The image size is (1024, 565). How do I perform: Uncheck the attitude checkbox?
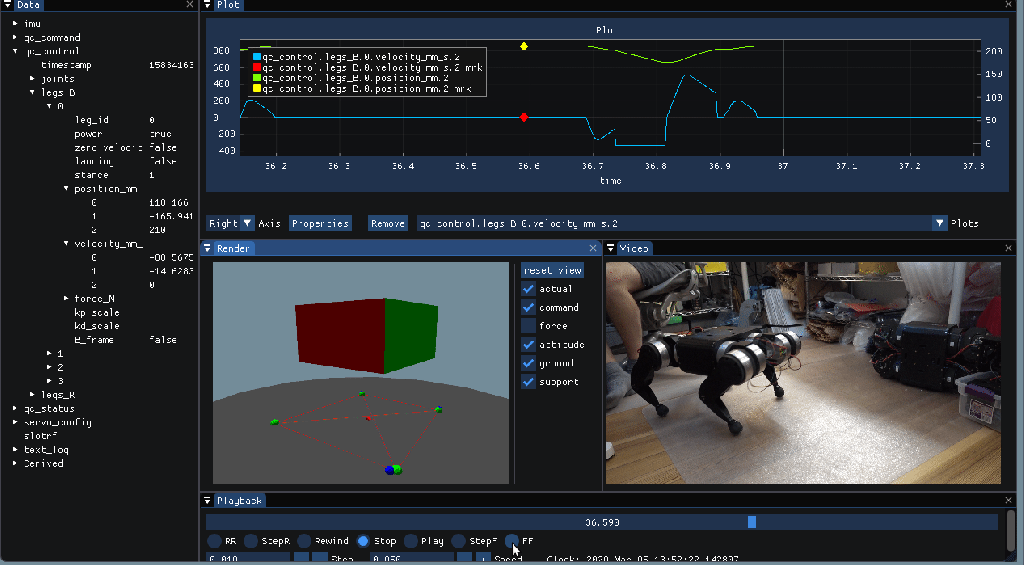coord(529,345)
